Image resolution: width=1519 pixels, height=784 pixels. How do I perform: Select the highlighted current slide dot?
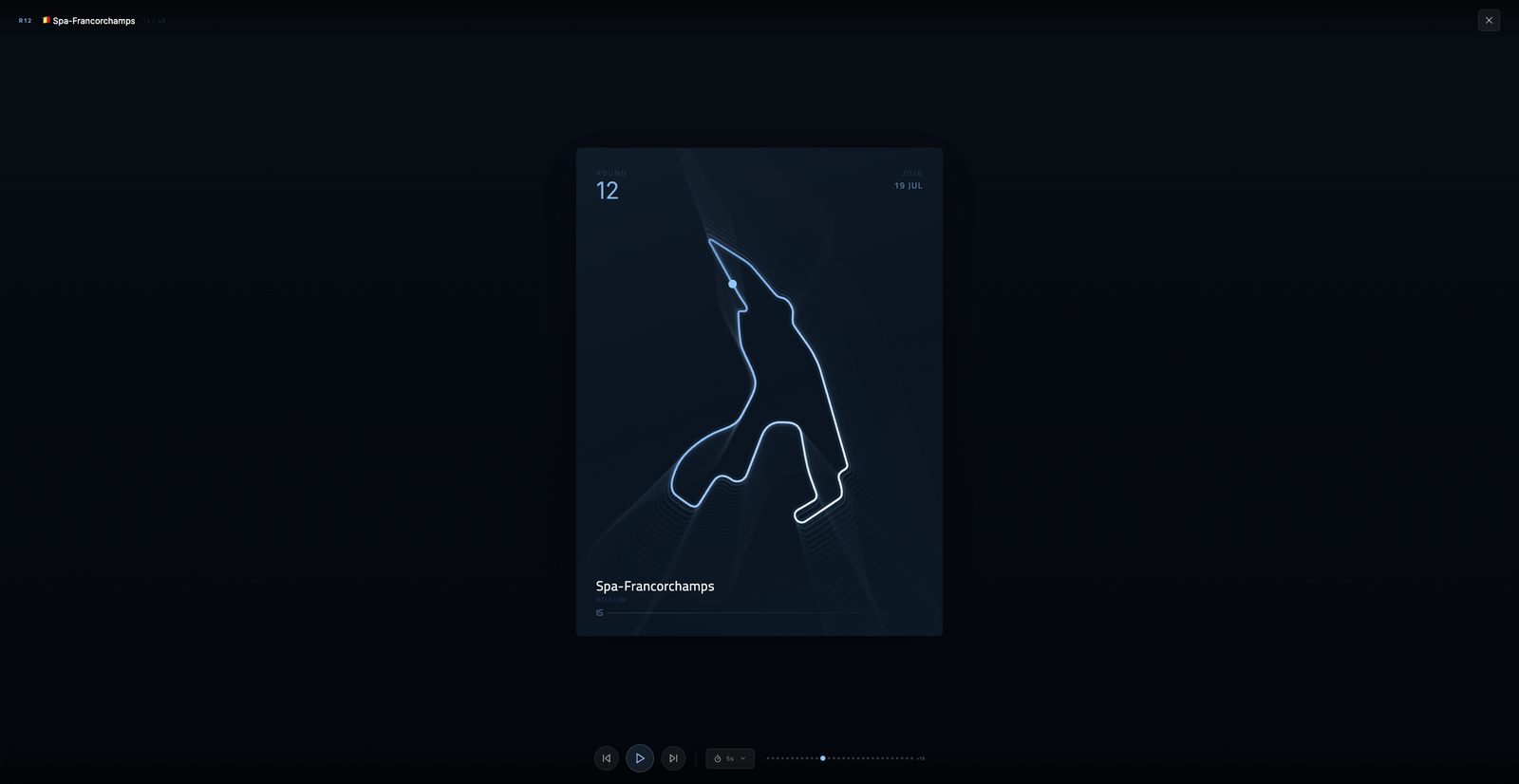coord(823,758)
